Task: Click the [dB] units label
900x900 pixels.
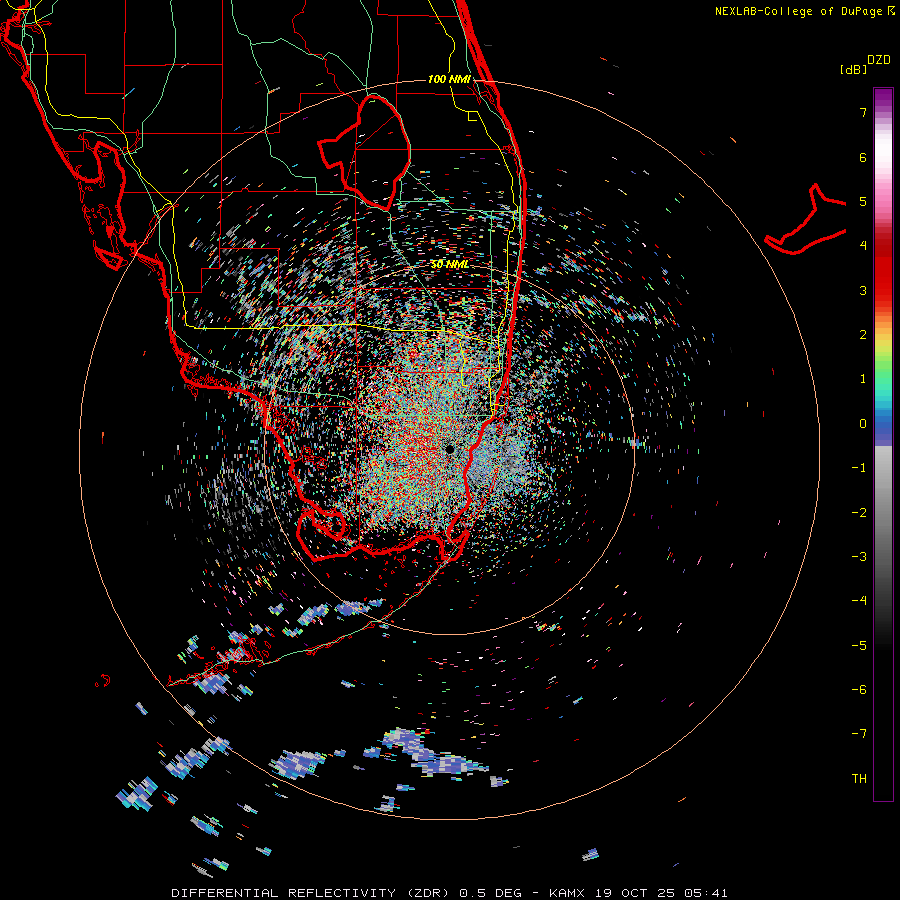Action: pyautogui.click(x=854, y=69)
